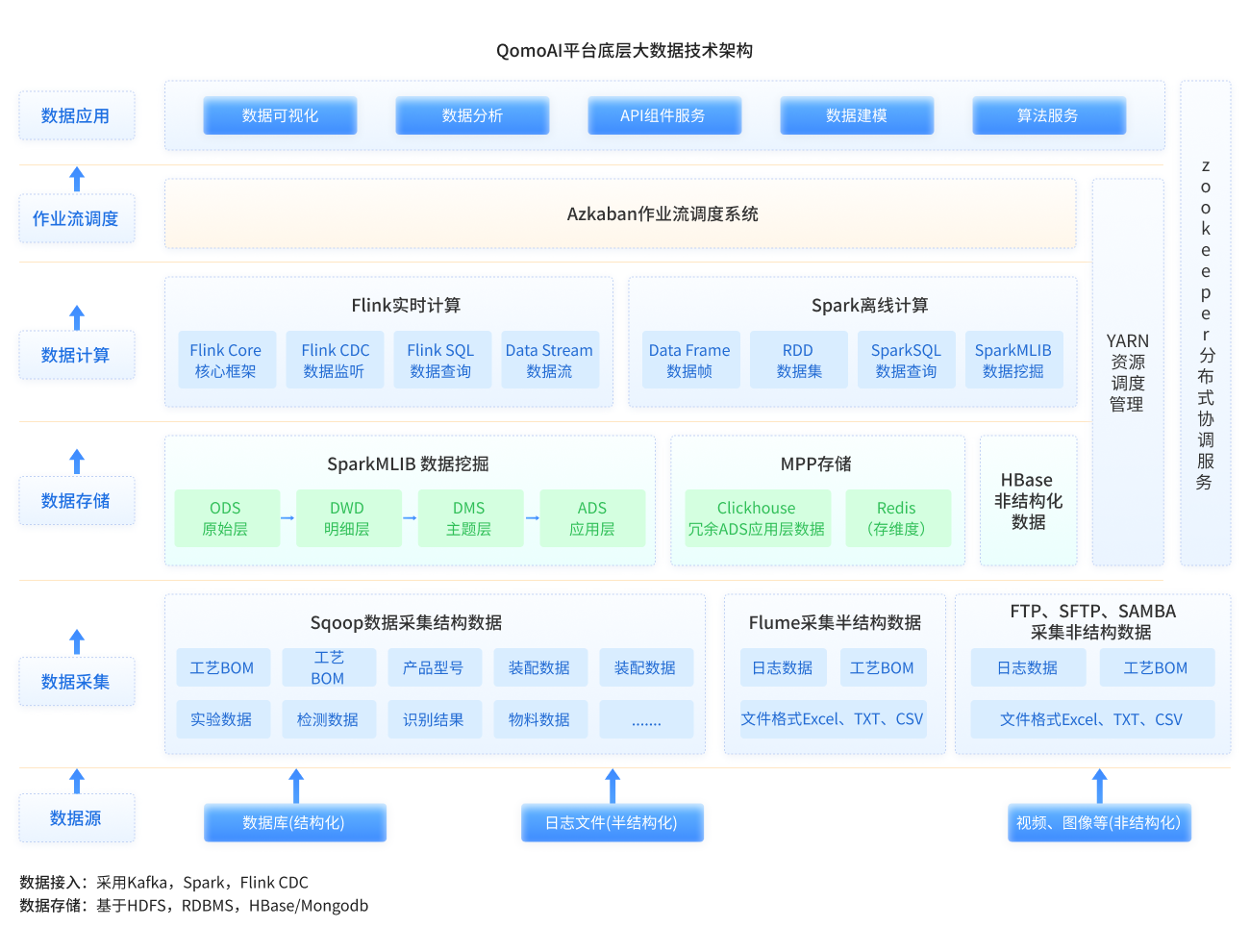Screen dimensions: 1250x952
Task: Click the 数据源 layer label
Action: pos(77,817)
